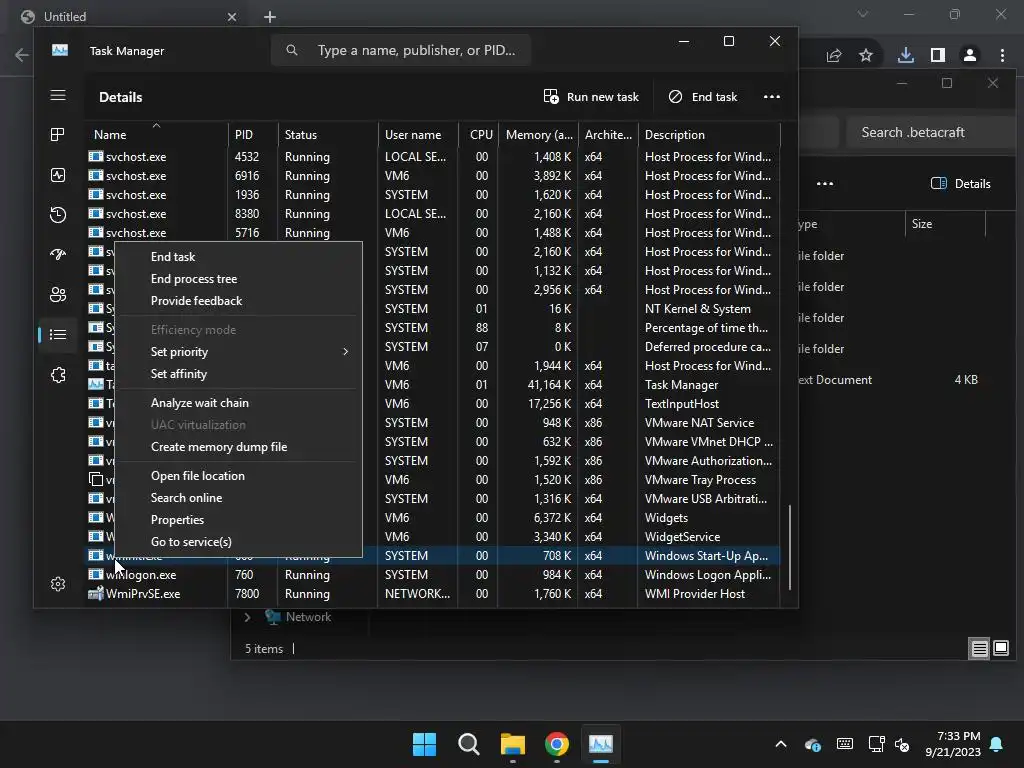This screenshot has width=1024, height=768.
Task: Bookmark this page with the star icon
Action: 866,56
